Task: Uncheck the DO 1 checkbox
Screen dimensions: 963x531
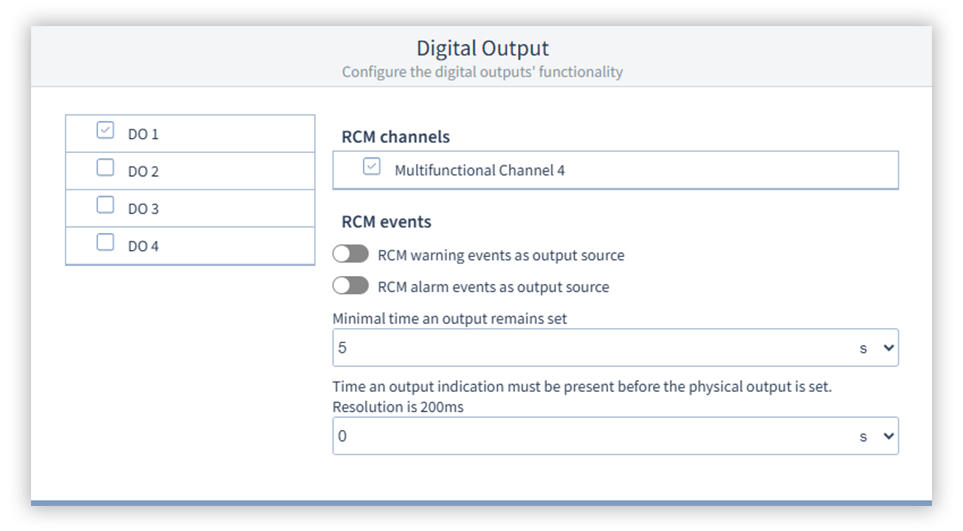Action: click(x=105, y=131)
